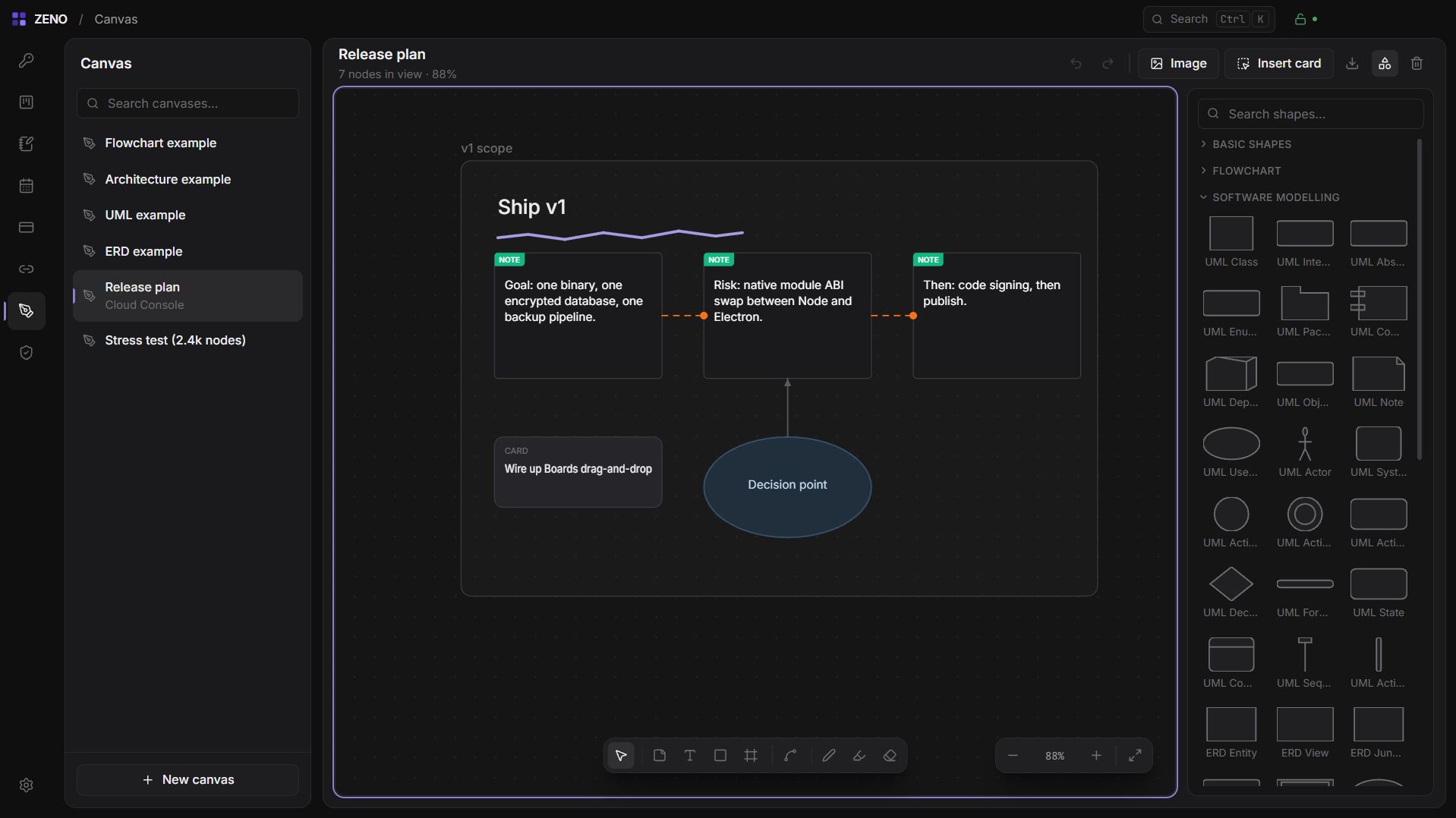Click the 'Ship v1' heading text

pyautogui.click(x=531, y=207)
